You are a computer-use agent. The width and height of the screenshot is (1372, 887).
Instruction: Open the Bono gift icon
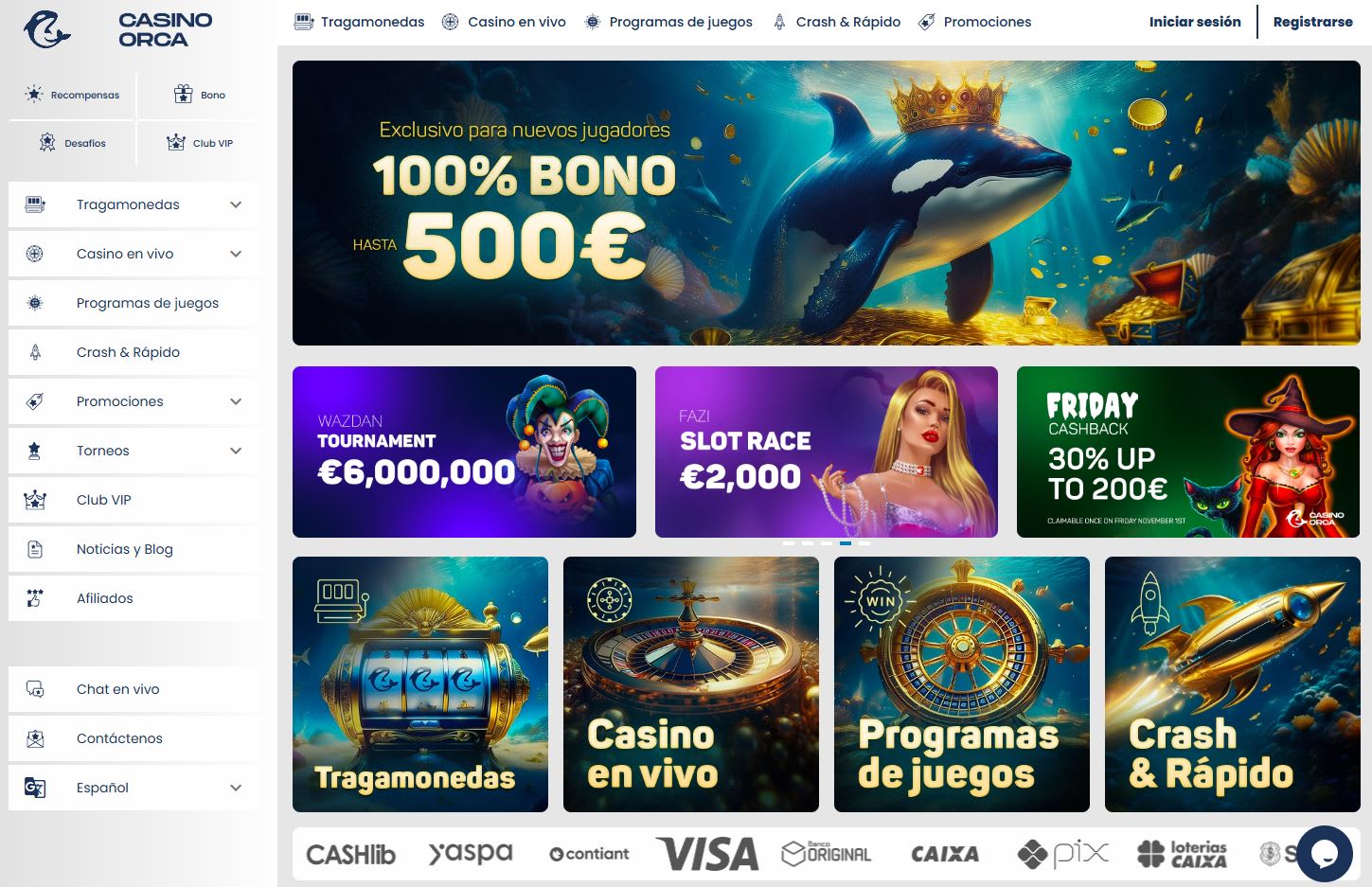[x=184, y=94]
